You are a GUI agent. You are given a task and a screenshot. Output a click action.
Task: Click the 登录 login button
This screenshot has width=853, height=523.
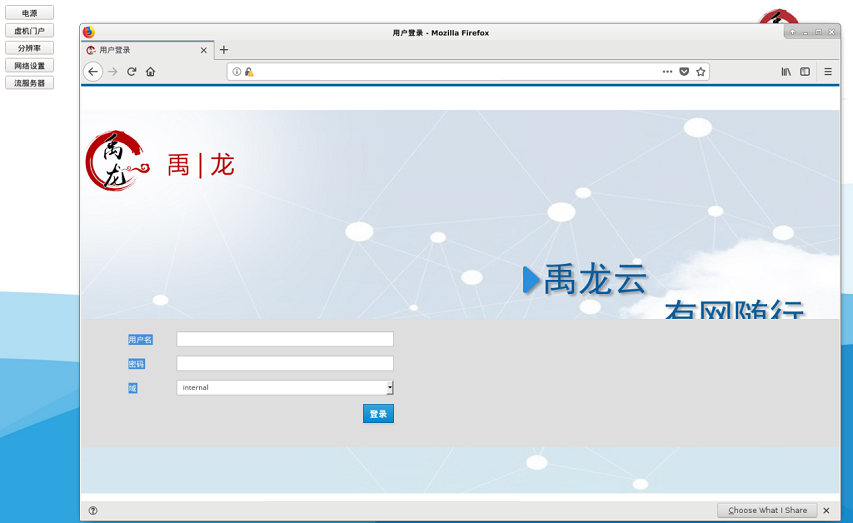click(378, 414)
